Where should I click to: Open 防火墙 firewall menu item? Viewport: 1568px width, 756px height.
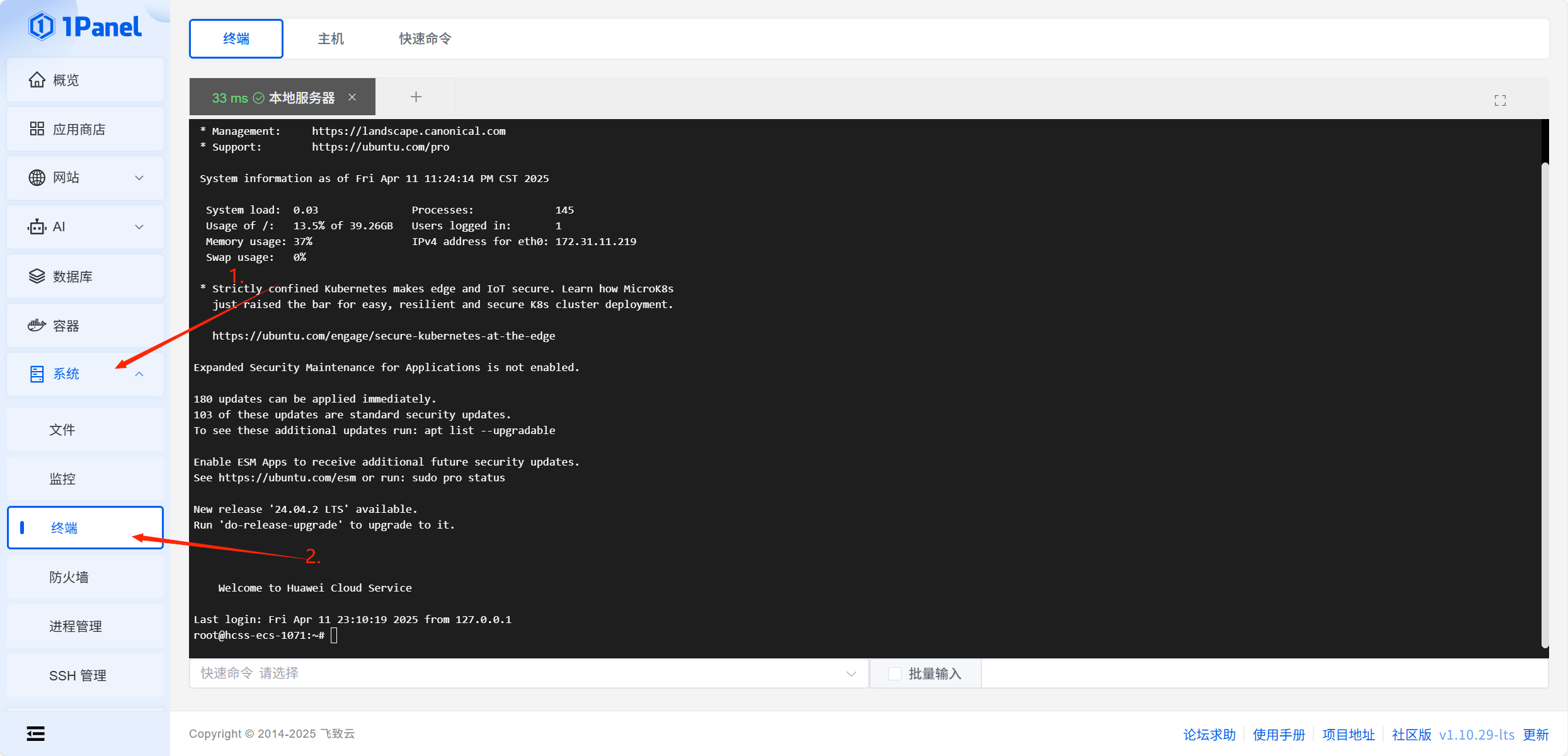(x=69, y=577)
